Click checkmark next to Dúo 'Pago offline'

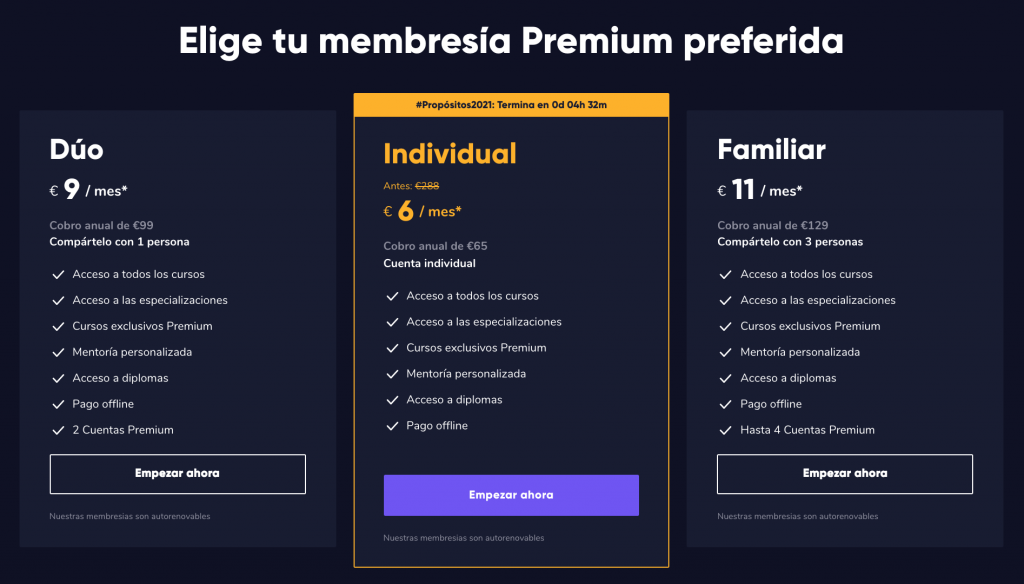pos(56,404)
